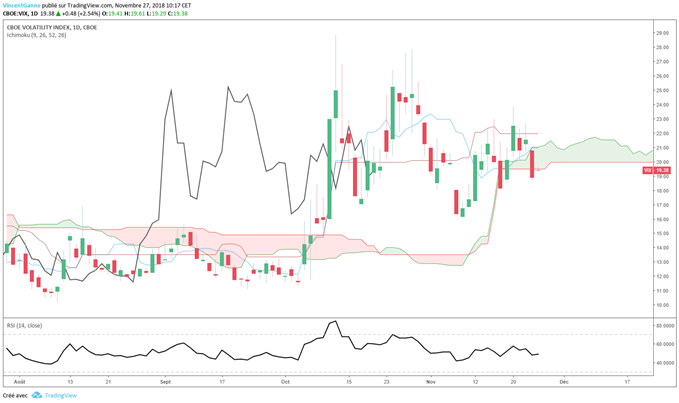Click the 25.00 price axis label
Viewport: 679px width, 403px height.
point(663,90)
